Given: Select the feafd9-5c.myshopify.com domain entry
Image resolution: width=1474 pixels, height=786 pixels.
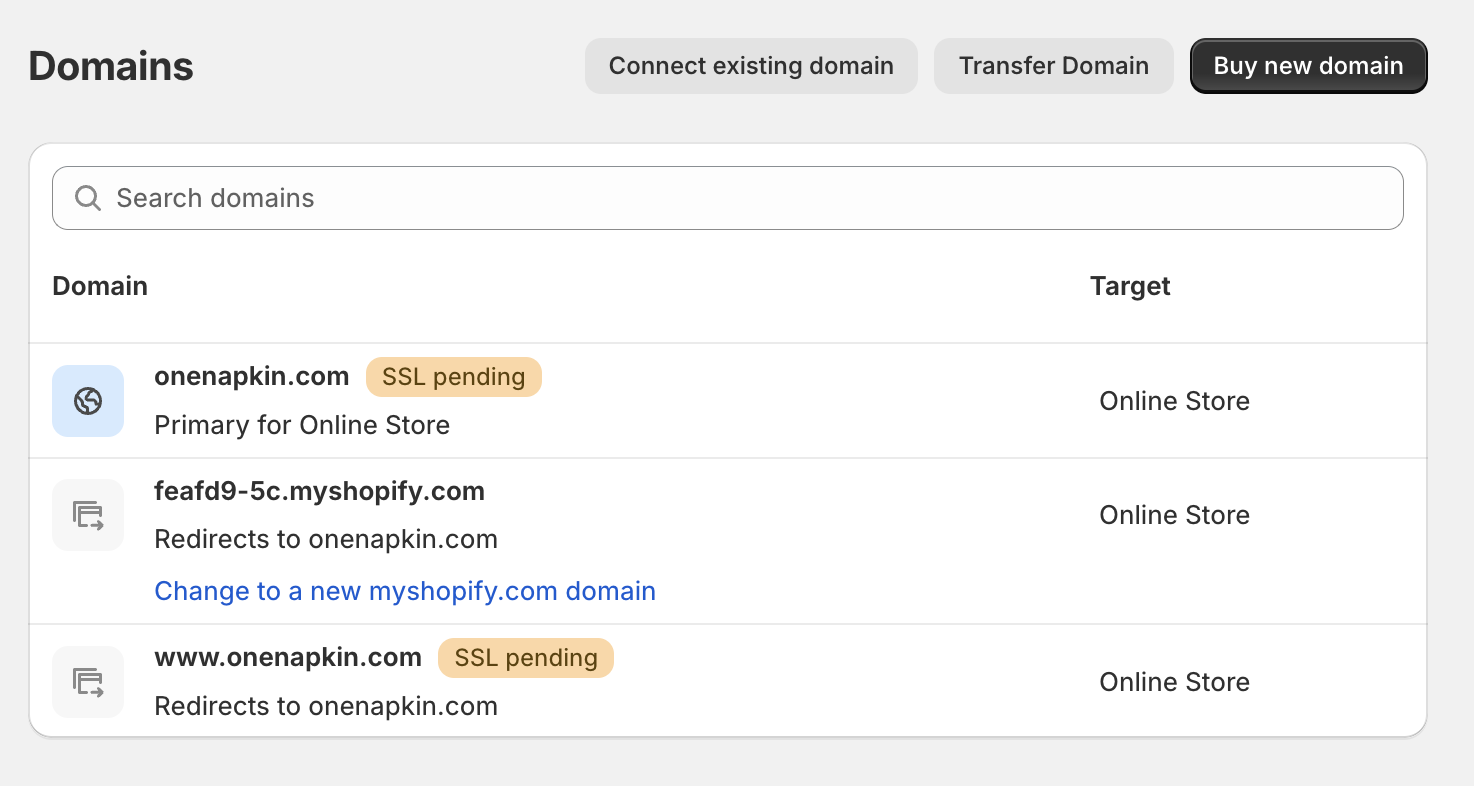Looking at the screenshot, I should 319,491.
